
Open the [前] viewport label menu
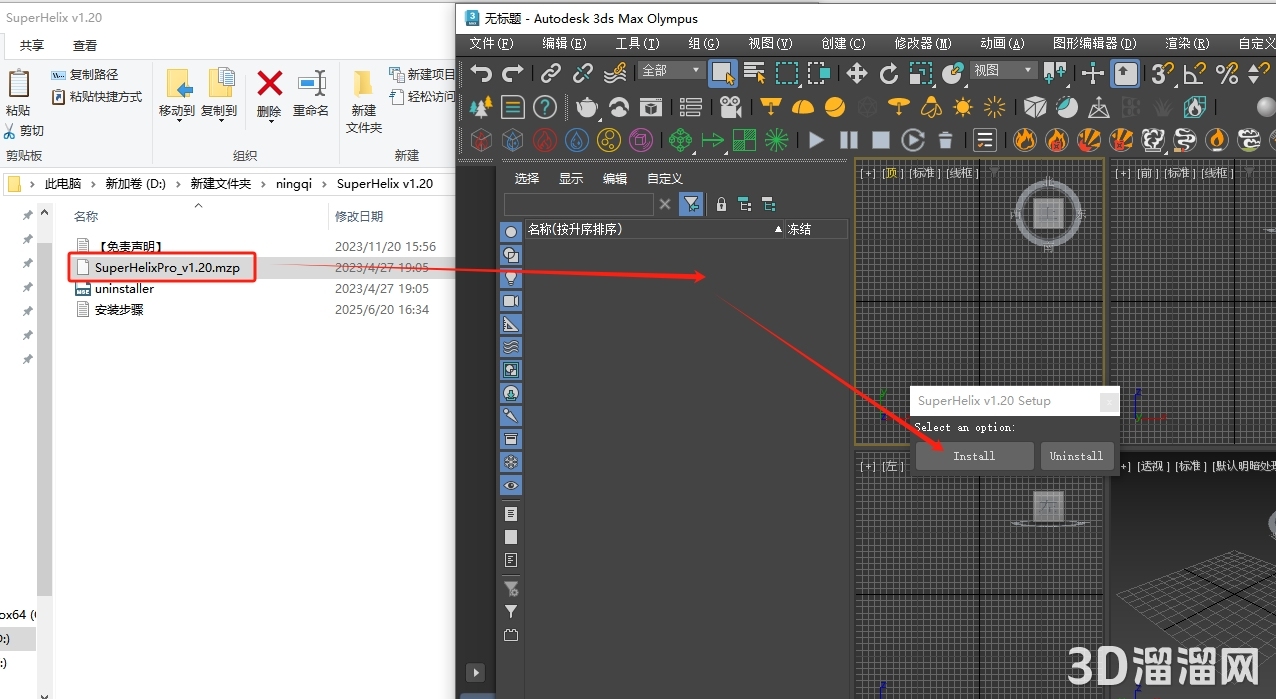[x=1148, y=173]
